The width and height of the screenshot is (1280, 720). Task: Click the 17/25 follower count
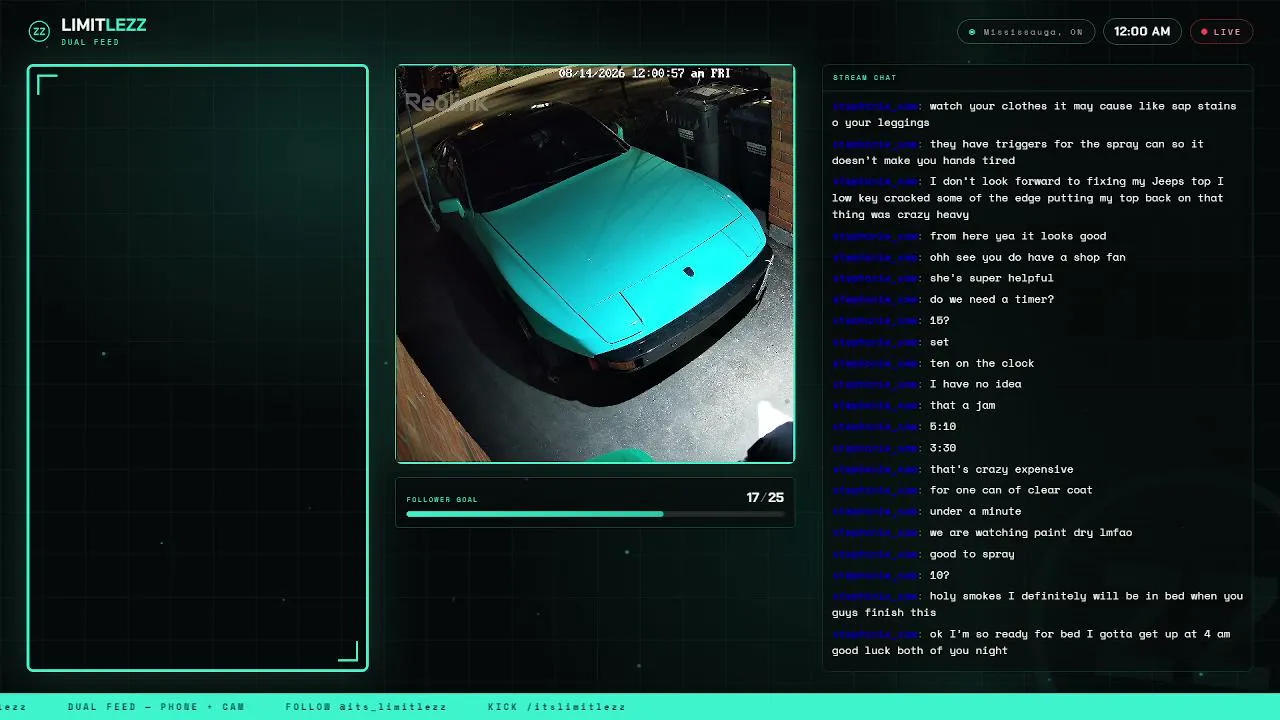tap(765, 498)
